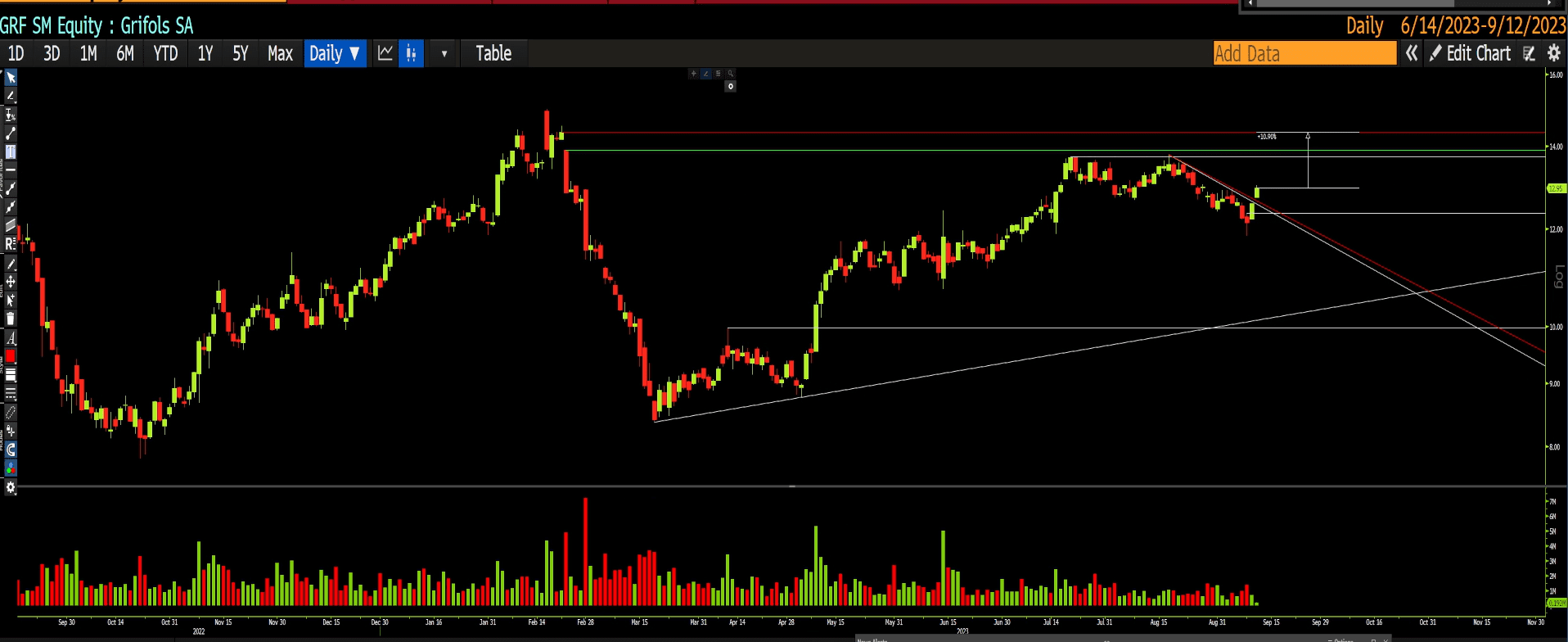The image size is (1568, 642).
Task: Click the annotate checklist icon beside Edit Chart
Action: (1529, 54)
